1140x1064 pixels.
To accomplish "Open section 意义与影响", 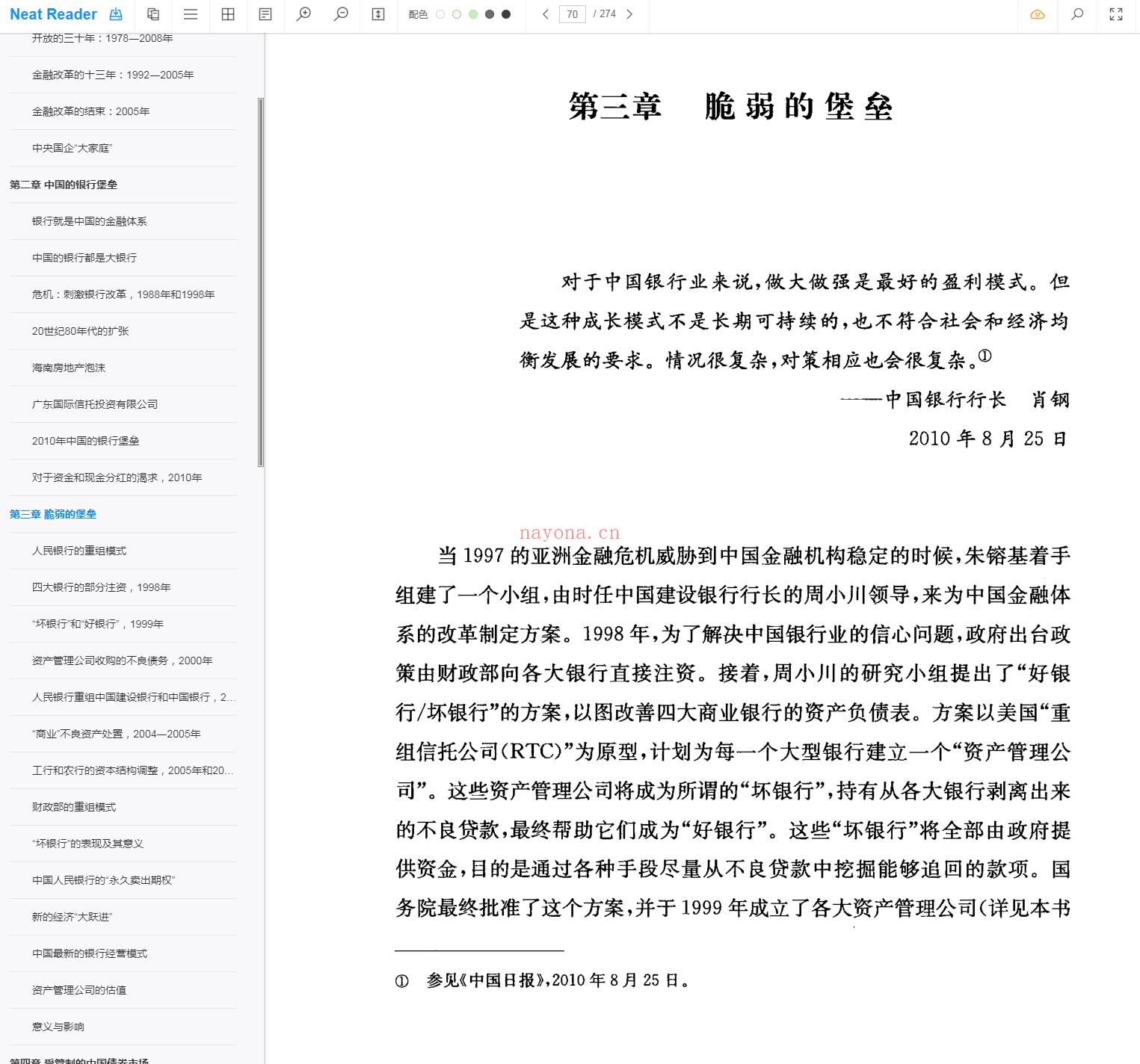I will 58,1027.
